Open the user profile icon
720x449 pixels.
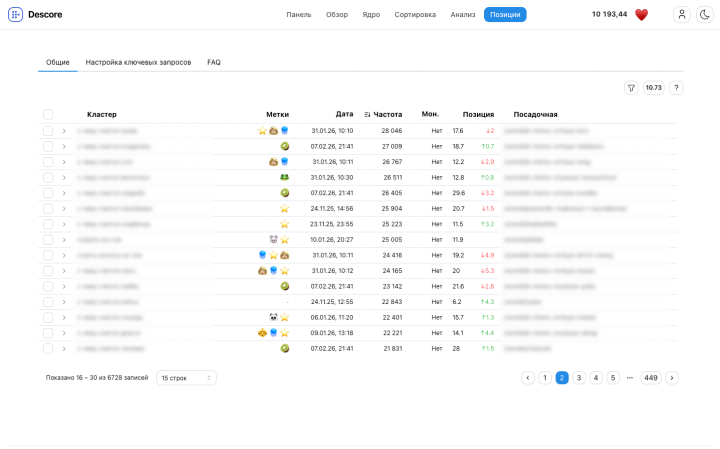pyautogui.click(x=682, y=15)
